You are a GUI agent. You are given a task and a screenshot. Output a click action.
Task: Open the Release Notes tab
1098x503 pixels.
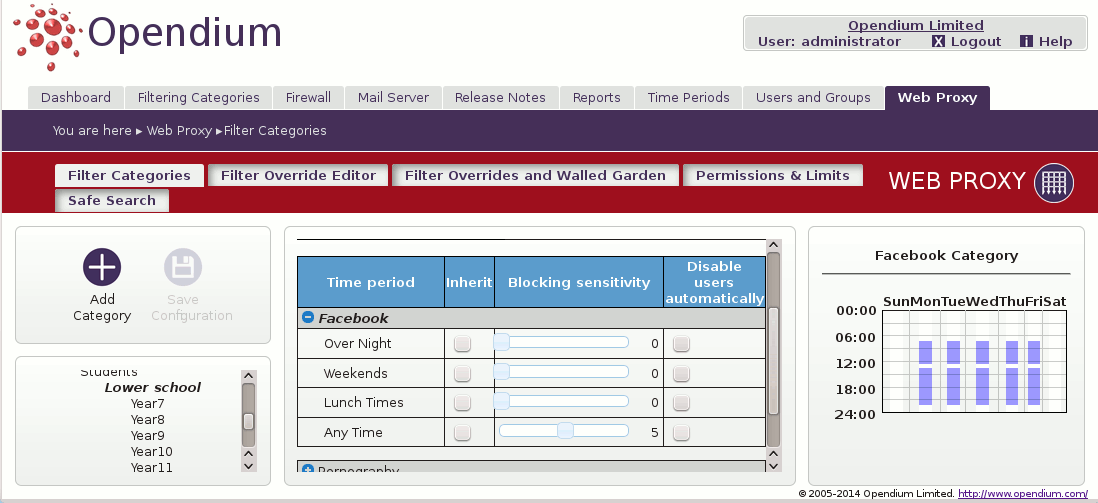(500, 97)
